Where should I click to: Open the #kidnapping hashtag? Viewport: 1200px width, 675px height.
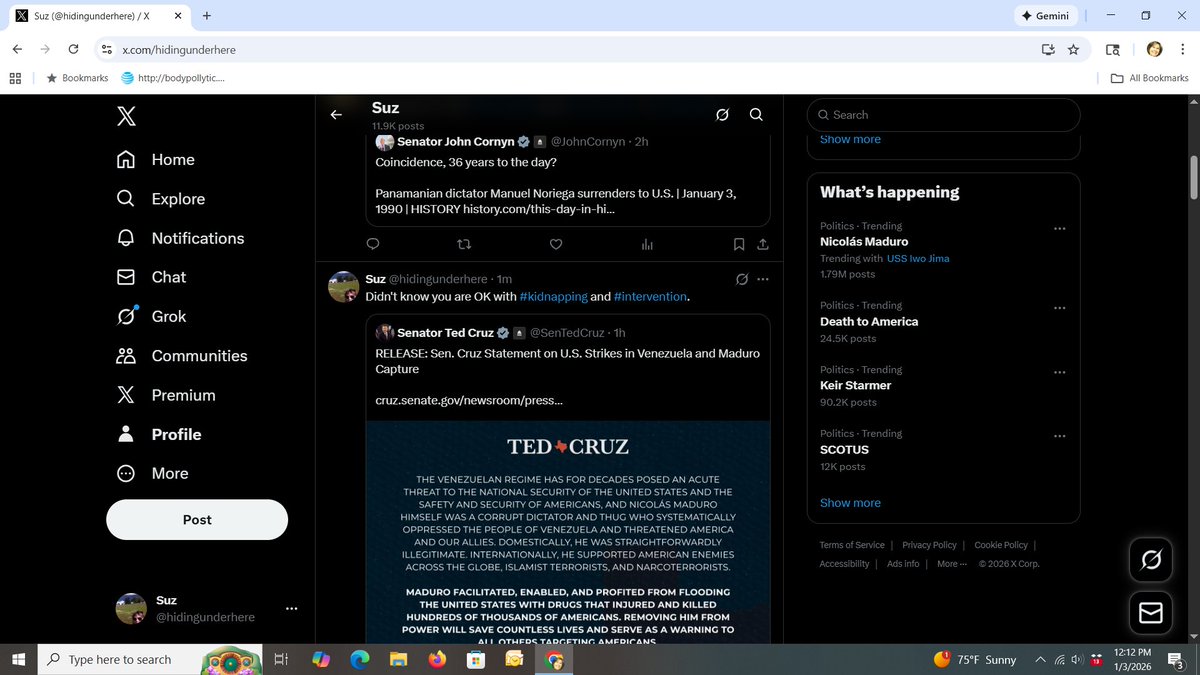tap(553, 297)
